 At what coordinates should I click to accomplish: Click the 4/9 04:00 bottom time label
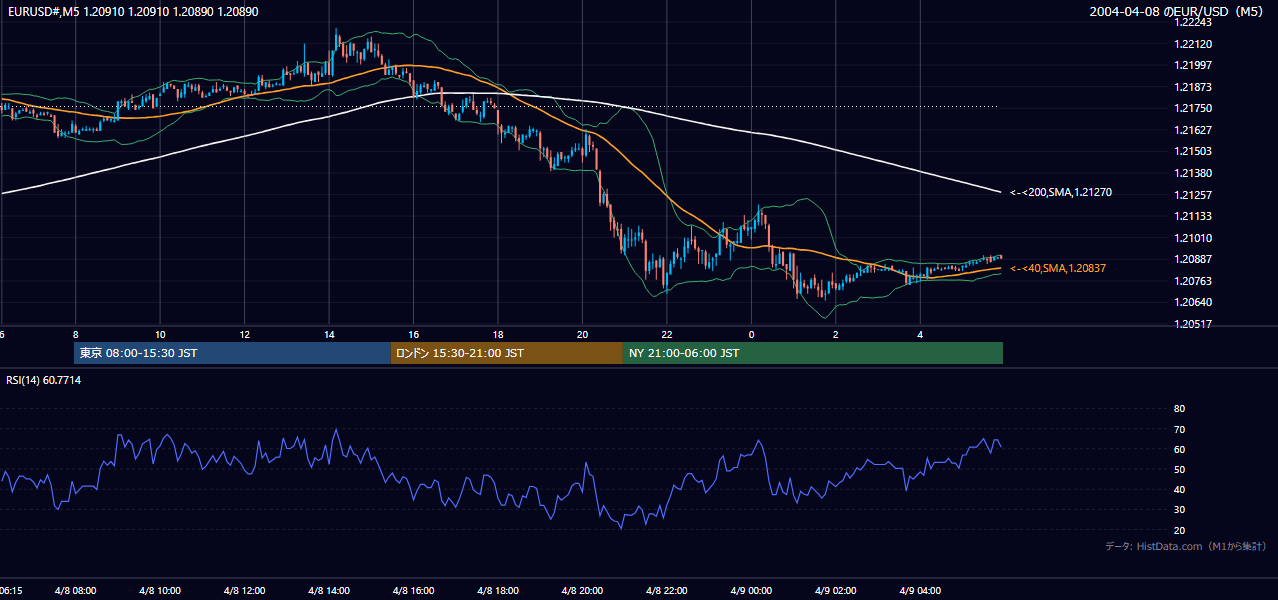coord(921,591)
